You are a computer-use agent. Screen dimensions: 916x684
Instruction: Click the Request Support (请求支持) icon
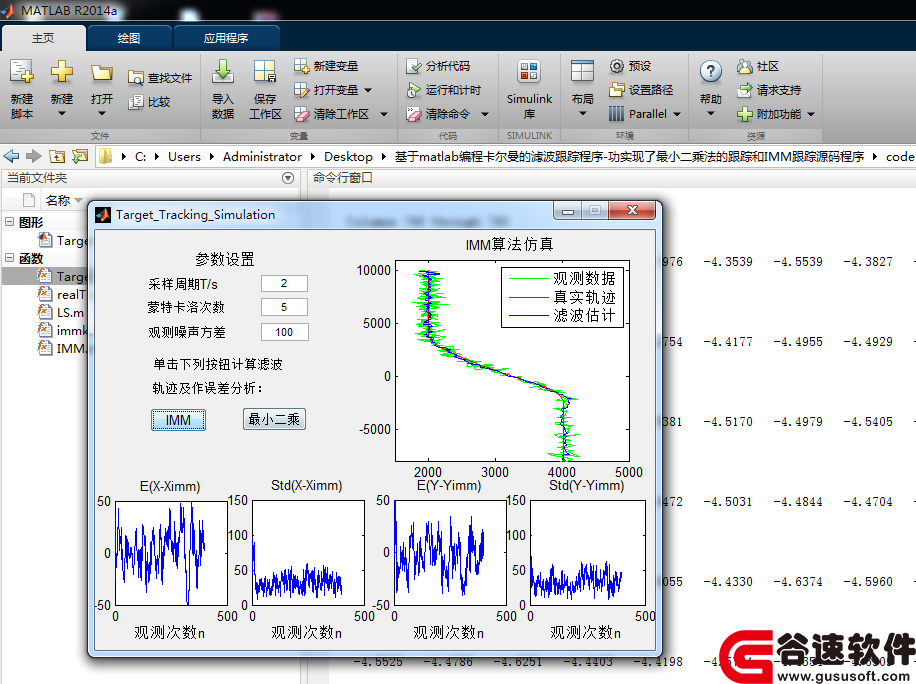coord(744,90)
